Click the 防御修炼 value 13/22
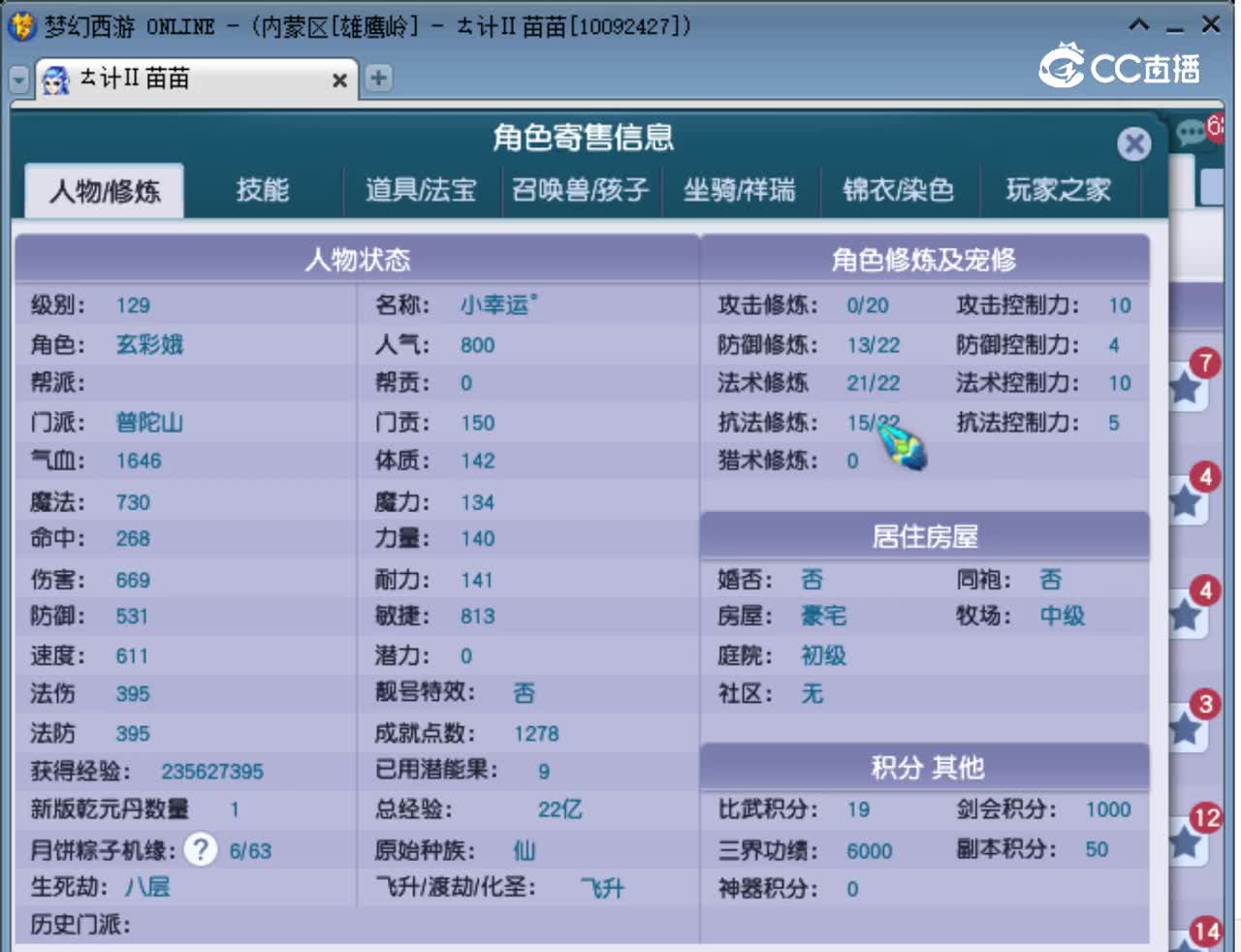The height and width of the screenshot is (952, 1241). point(874,345)
